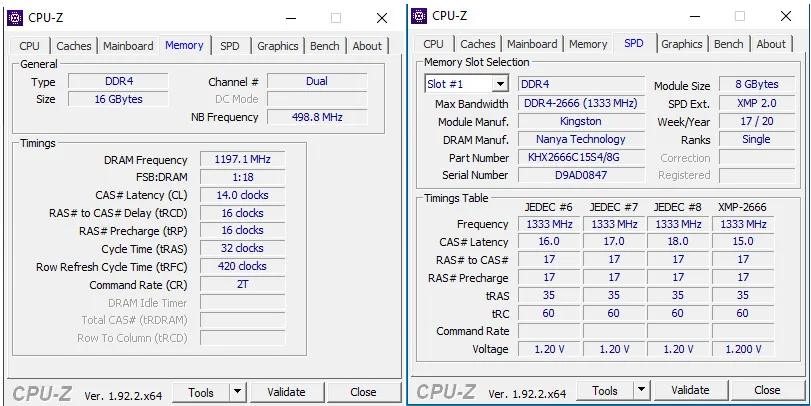
Task: Switch to Mainboard tab in right window
Action: 532,44
